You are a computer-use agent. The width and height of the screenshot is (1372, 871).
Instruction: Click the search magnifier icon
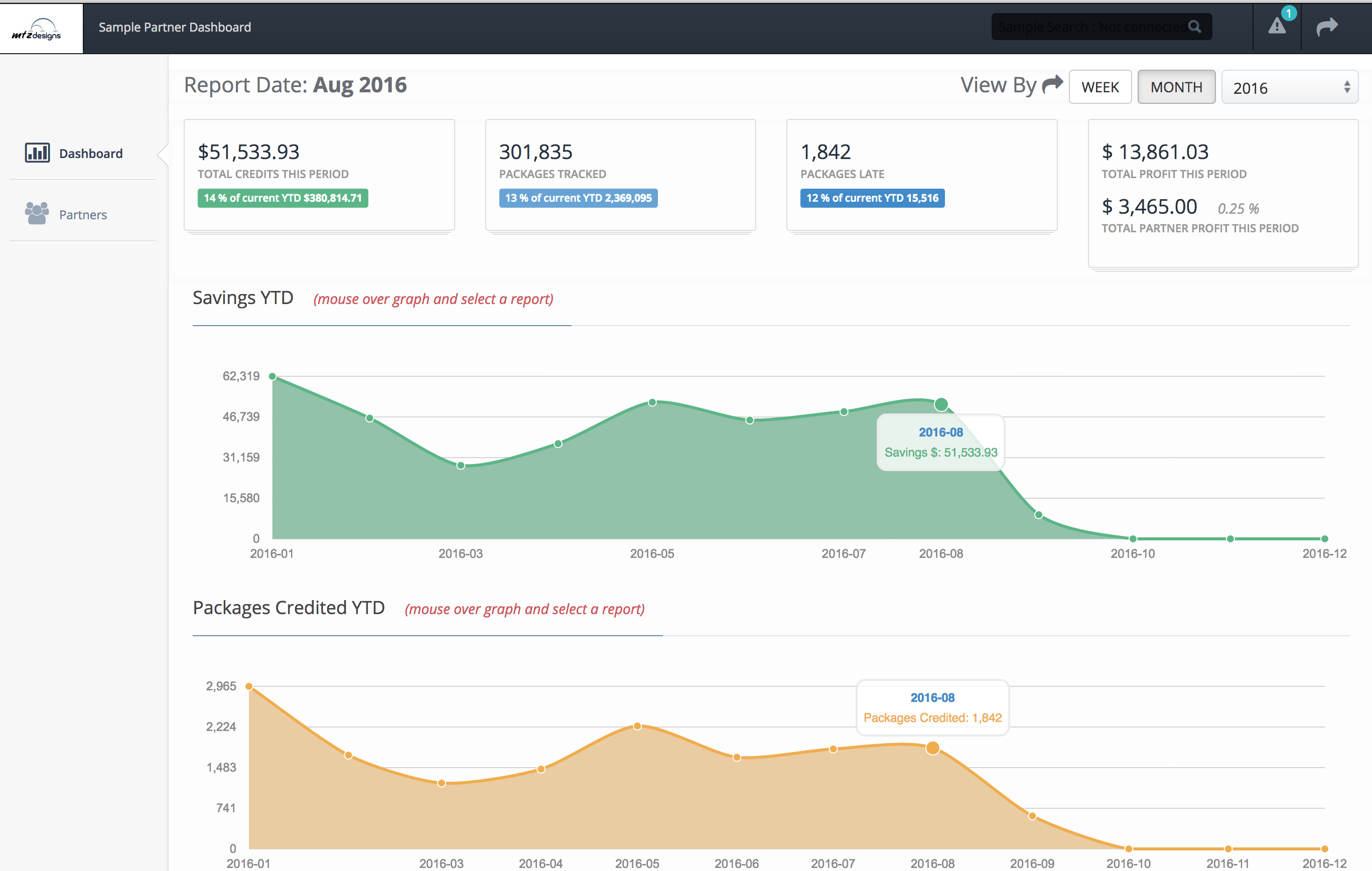1195,27
